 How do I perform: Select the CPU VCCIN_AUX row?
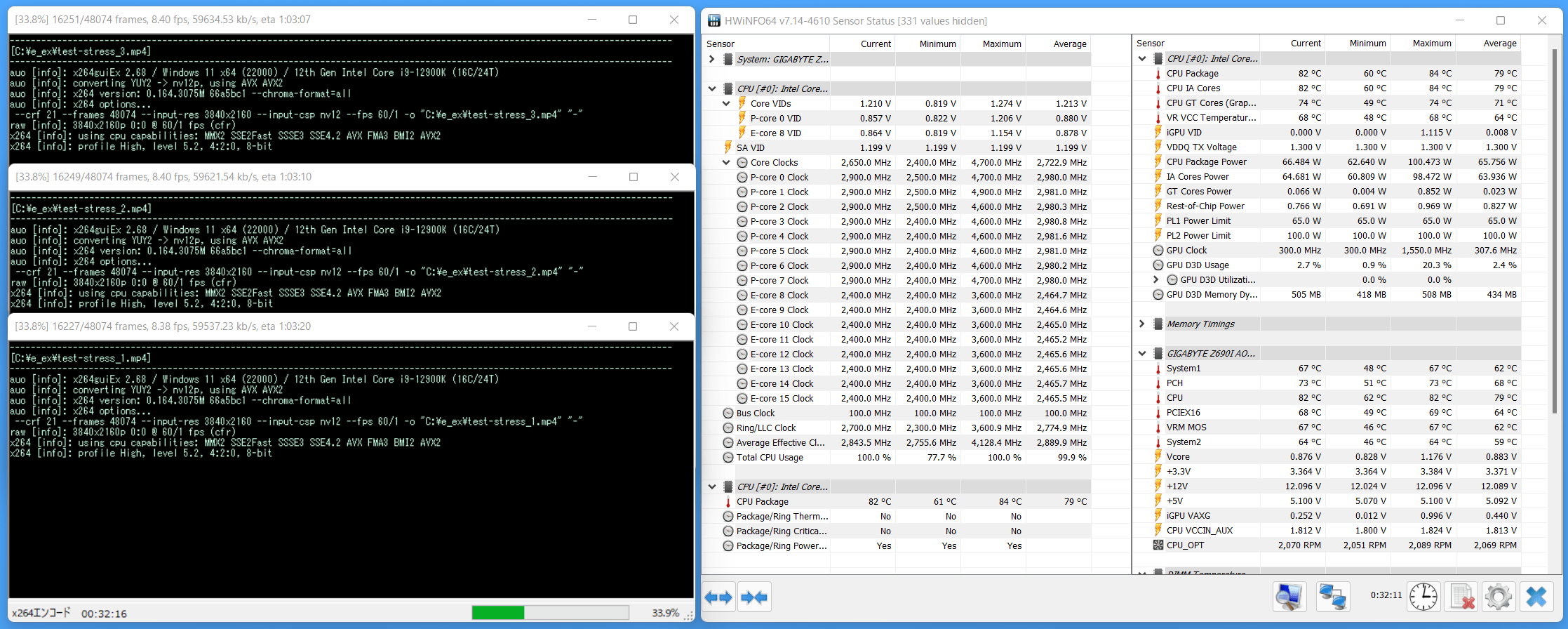click(1327, 530)
